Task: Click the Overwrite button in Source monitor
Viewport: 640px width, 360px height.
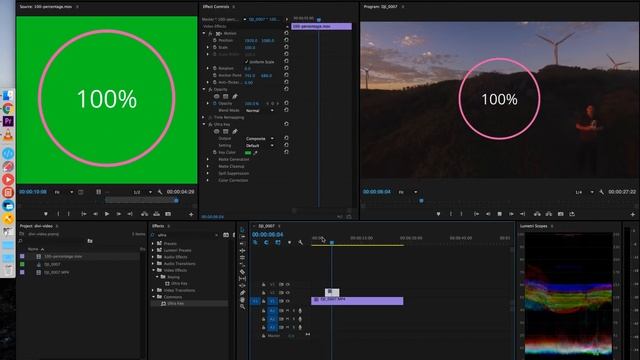Action: pos(156,214)
